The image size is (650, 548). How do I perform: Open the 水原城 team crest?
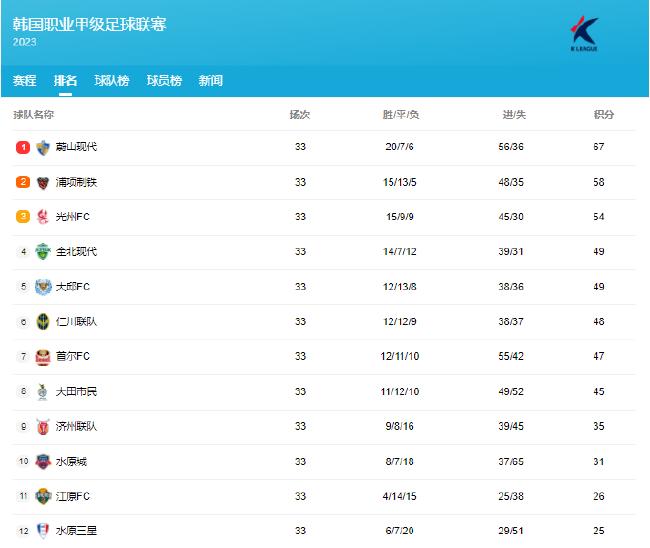[43, 461]
